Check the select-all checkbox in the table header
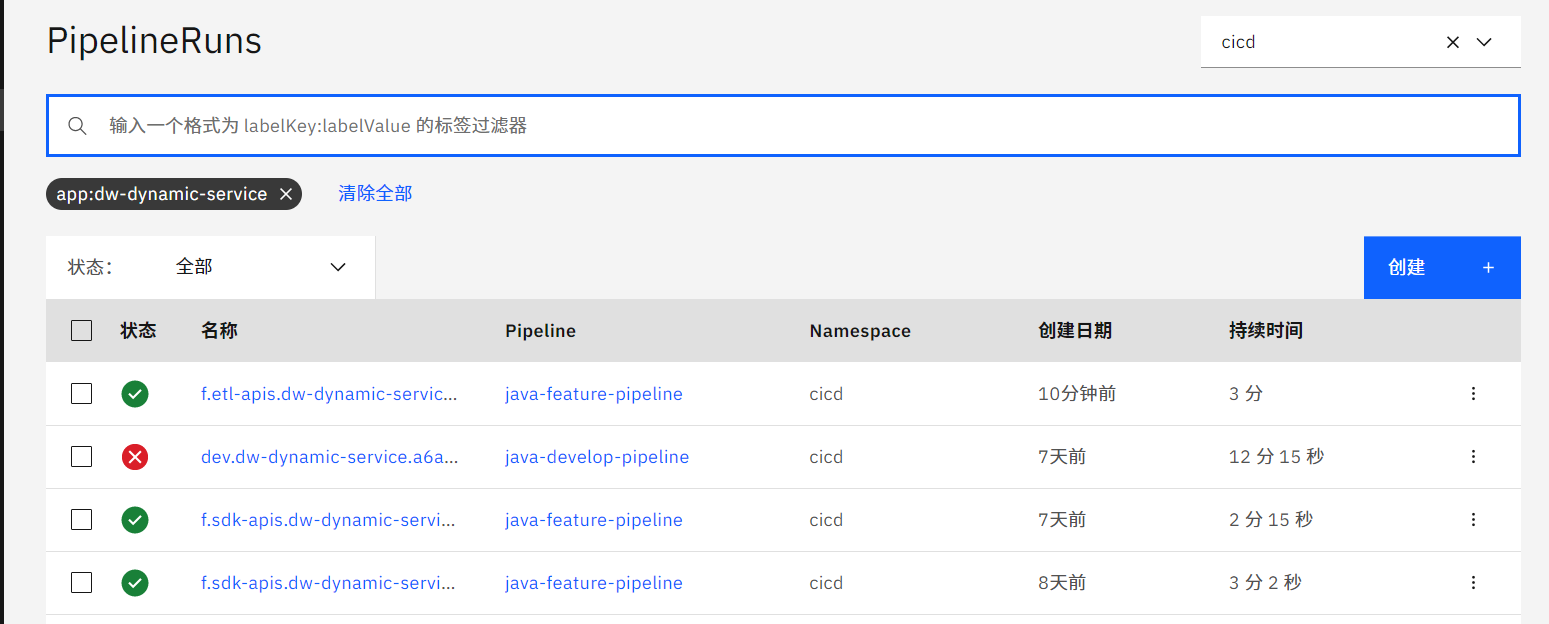Viewport: 1549px width, 624px height. [81, 330]
